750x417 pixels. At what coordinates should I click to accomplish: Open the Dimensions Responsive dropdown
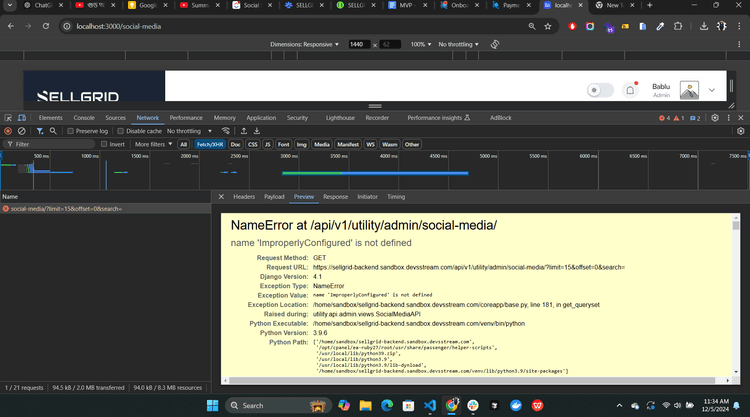[305, 45]
